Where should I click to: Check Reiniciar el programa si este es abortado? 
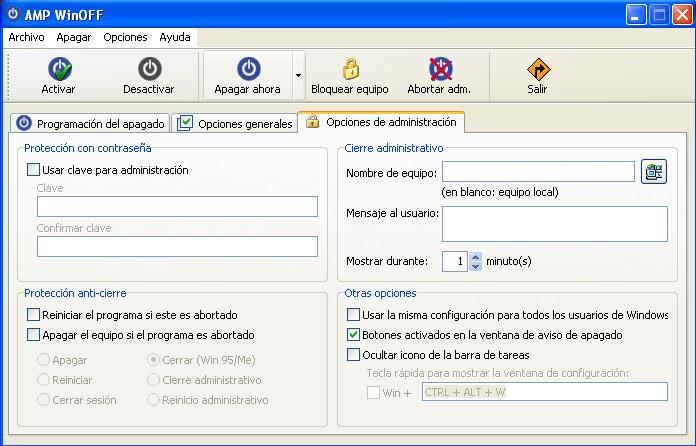[33, 315]
